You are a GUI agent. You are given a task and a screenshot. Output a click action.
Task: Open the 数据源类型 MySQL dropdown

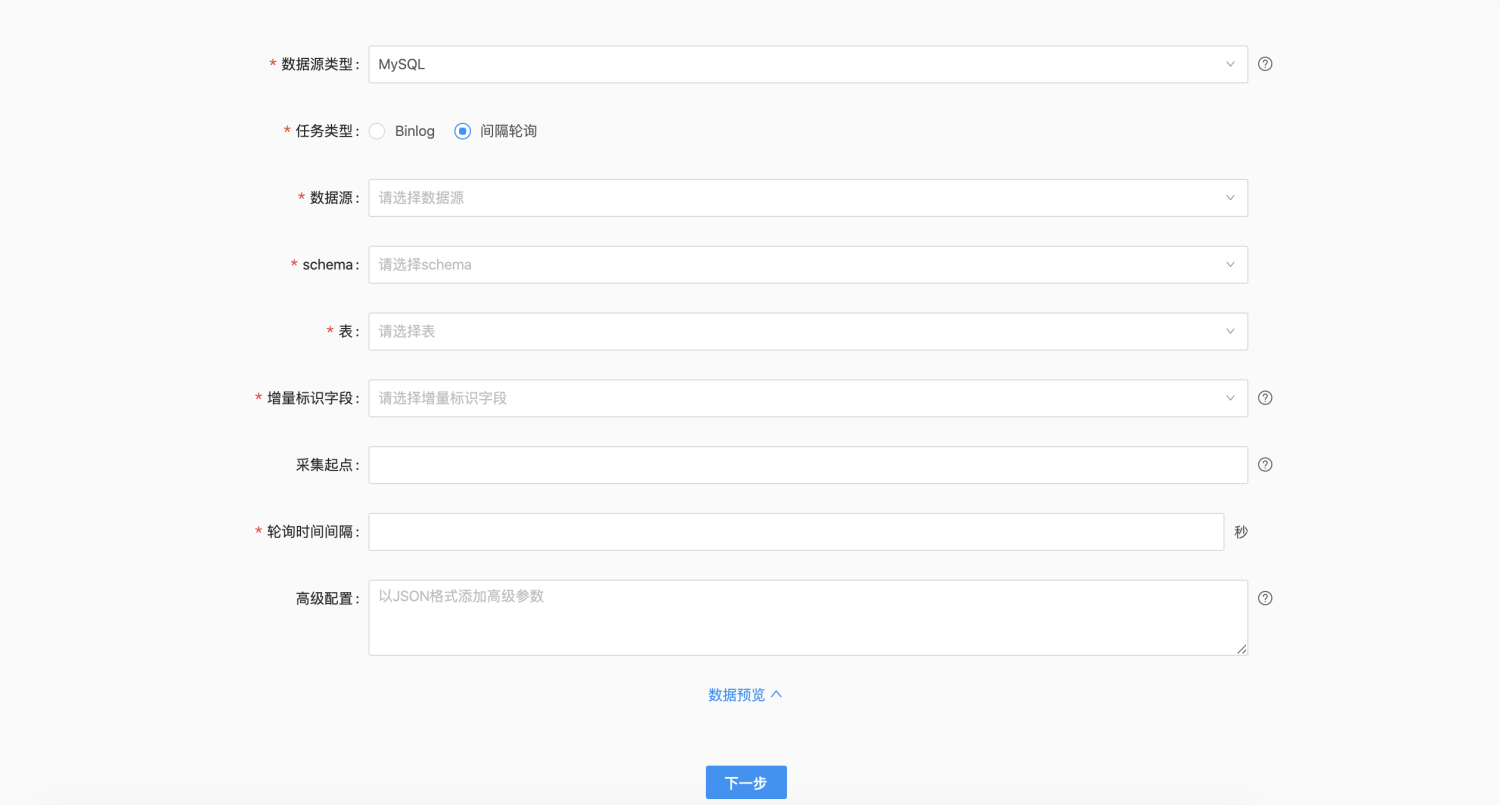pyautogui.click(x=808, y=64)
